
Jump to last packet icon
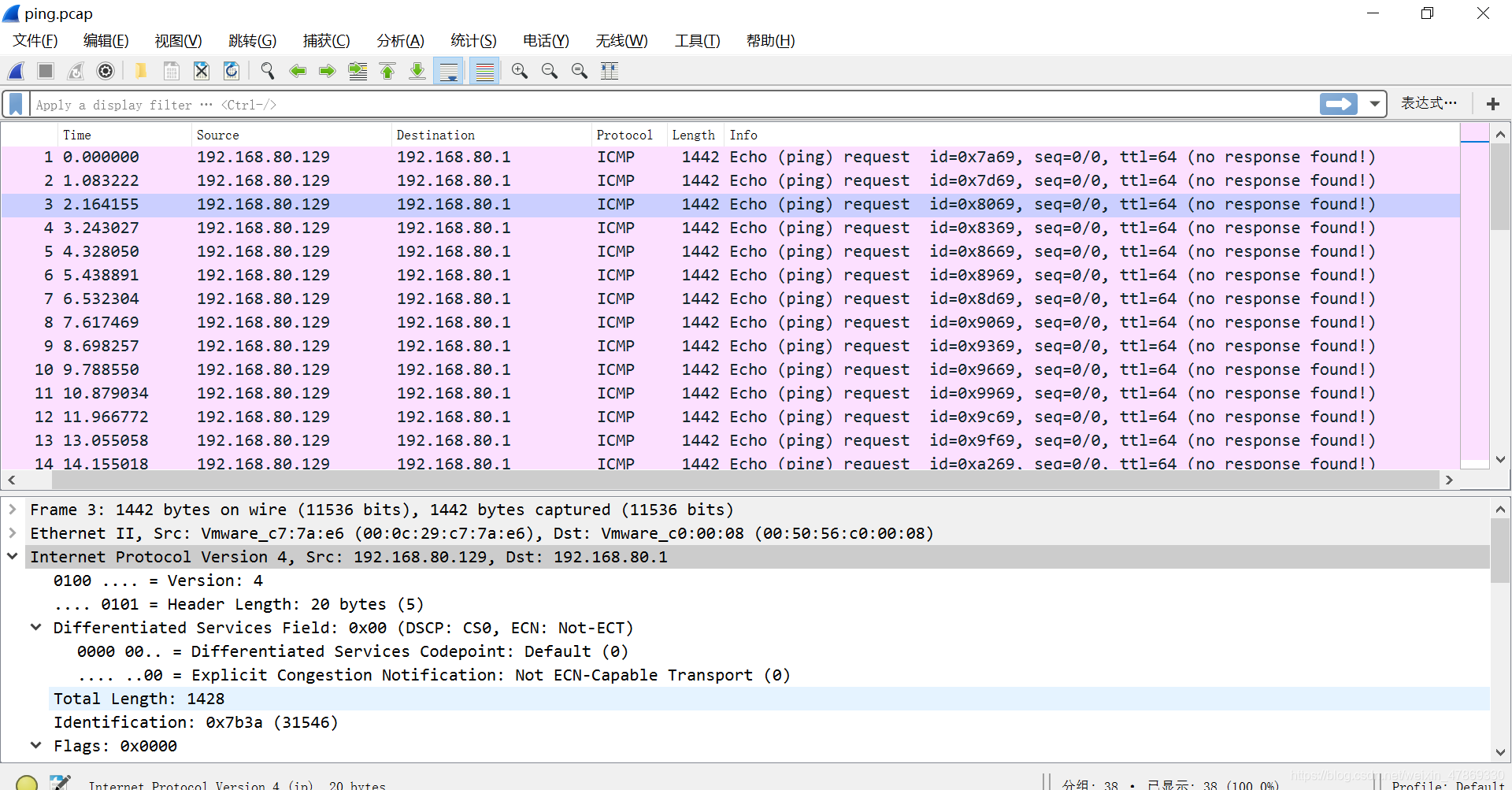(417, 71)
